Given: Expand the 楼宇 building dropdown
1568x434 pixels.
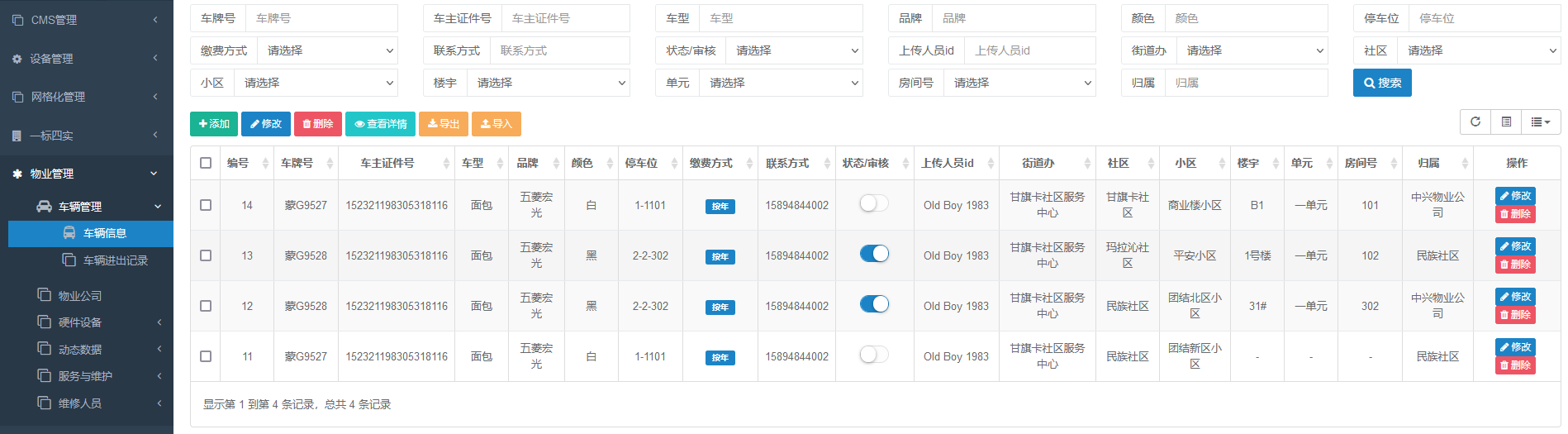Looking at the screenshot, I should (x=547, y=83).
